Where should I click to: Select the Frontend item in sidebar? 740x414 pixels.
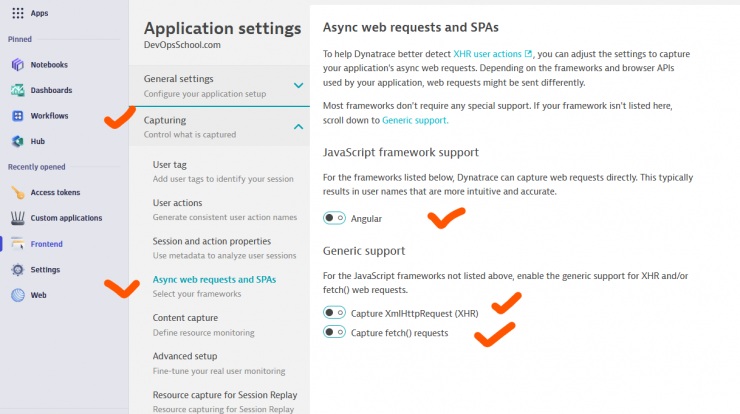pos(46,244)
